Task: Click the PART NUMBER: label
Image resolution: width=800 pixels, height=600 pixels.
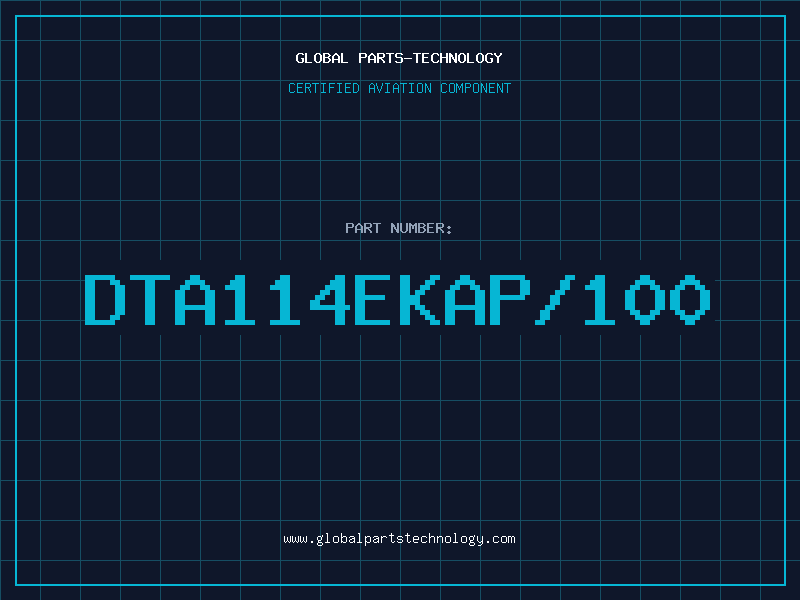Action: click(x=399, y=228)
